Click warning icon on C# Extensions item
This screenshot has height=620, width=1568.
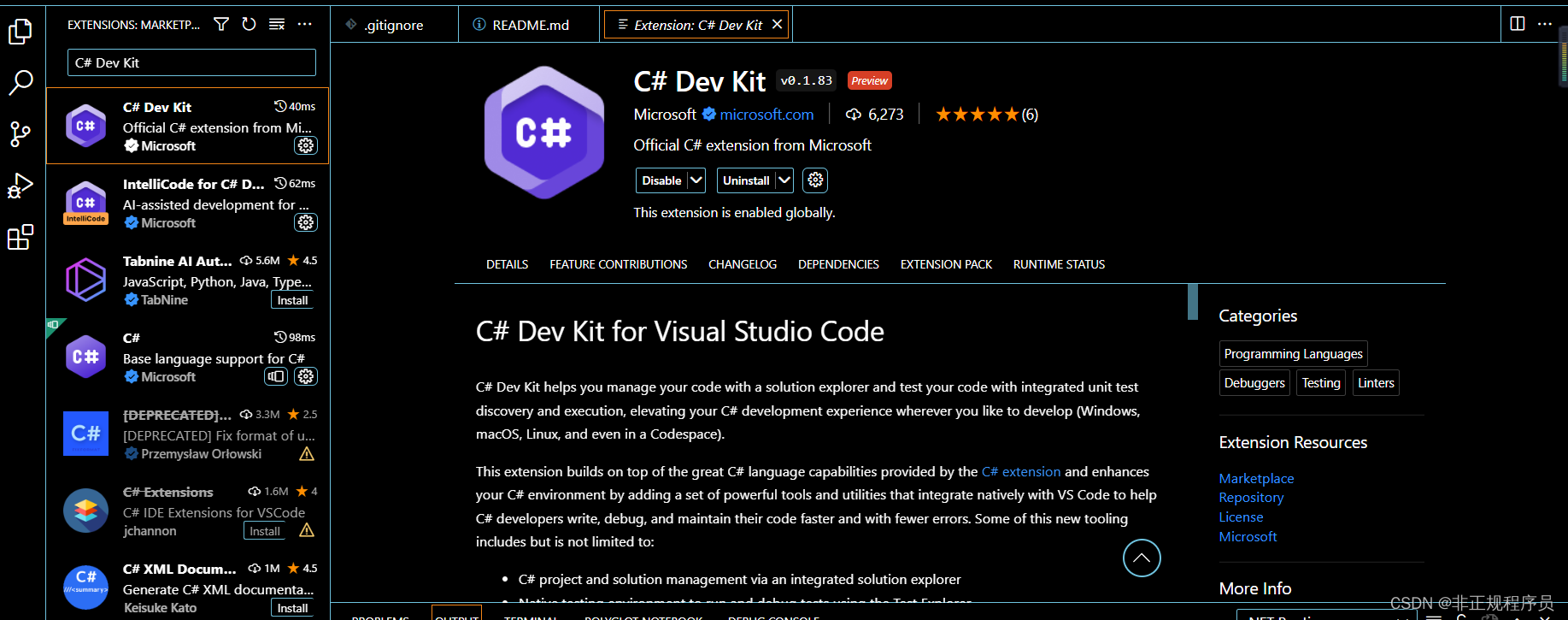307,531
